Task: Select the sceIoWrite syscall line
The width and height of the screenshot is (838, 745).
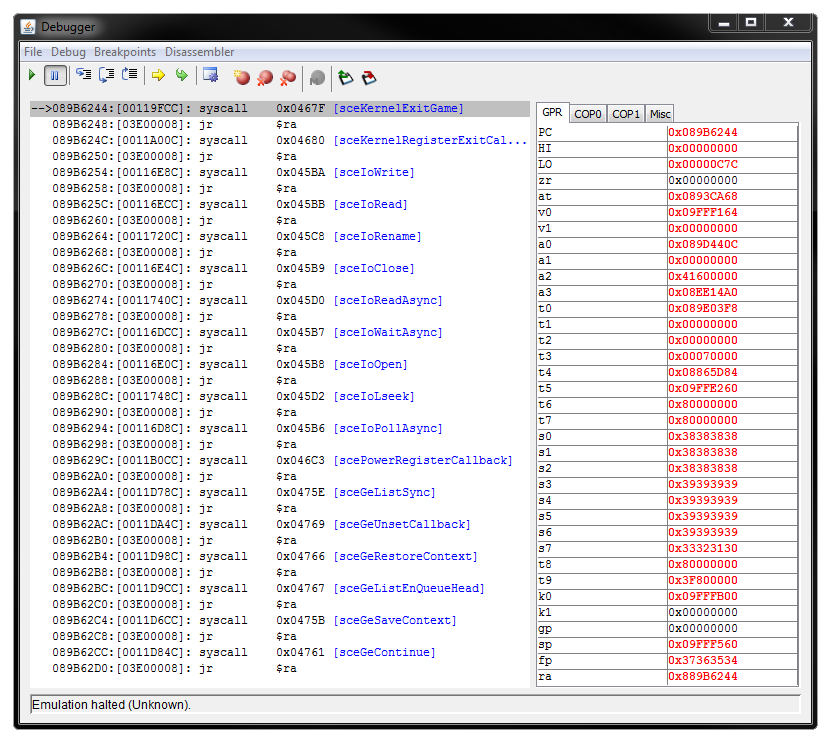Action: 280,173
